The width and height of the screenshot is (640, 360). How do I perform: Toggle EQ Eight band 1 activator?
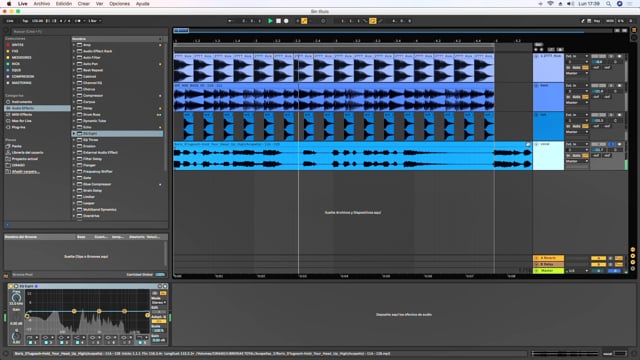click(x=30, y=342)
